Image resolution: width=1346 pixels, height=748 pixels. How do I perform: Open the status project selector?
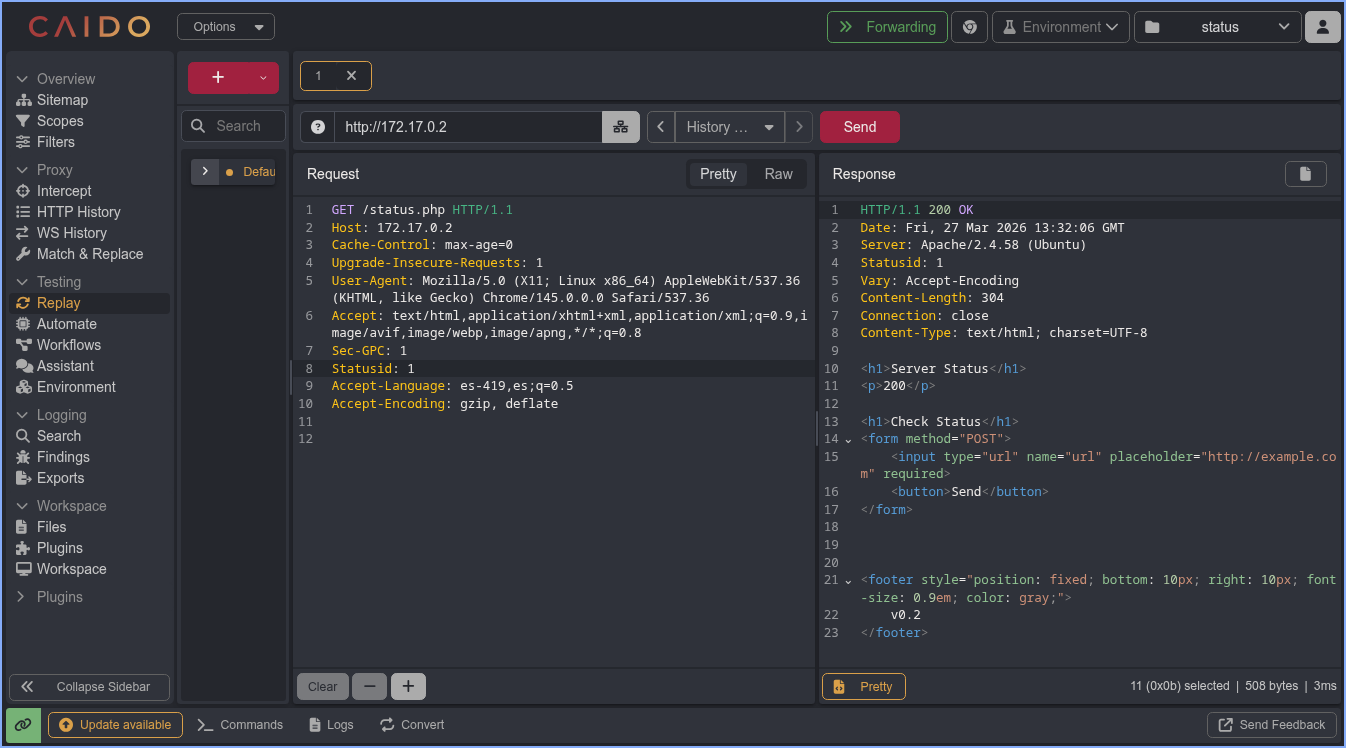click(x=1217, y=27)
